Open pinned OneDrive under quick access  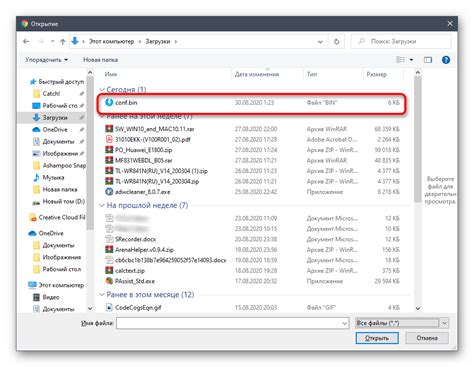50,130
